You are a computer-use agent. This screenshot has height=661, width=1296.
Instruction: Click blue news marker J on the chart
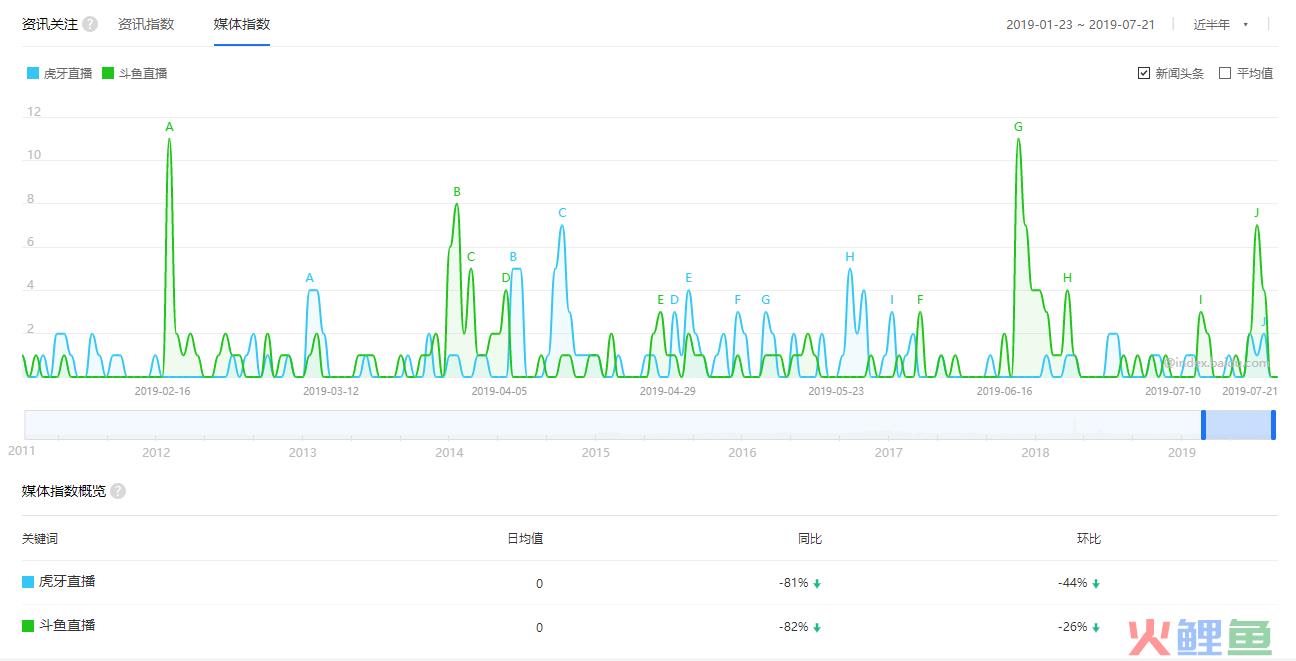pos(1263,322)
